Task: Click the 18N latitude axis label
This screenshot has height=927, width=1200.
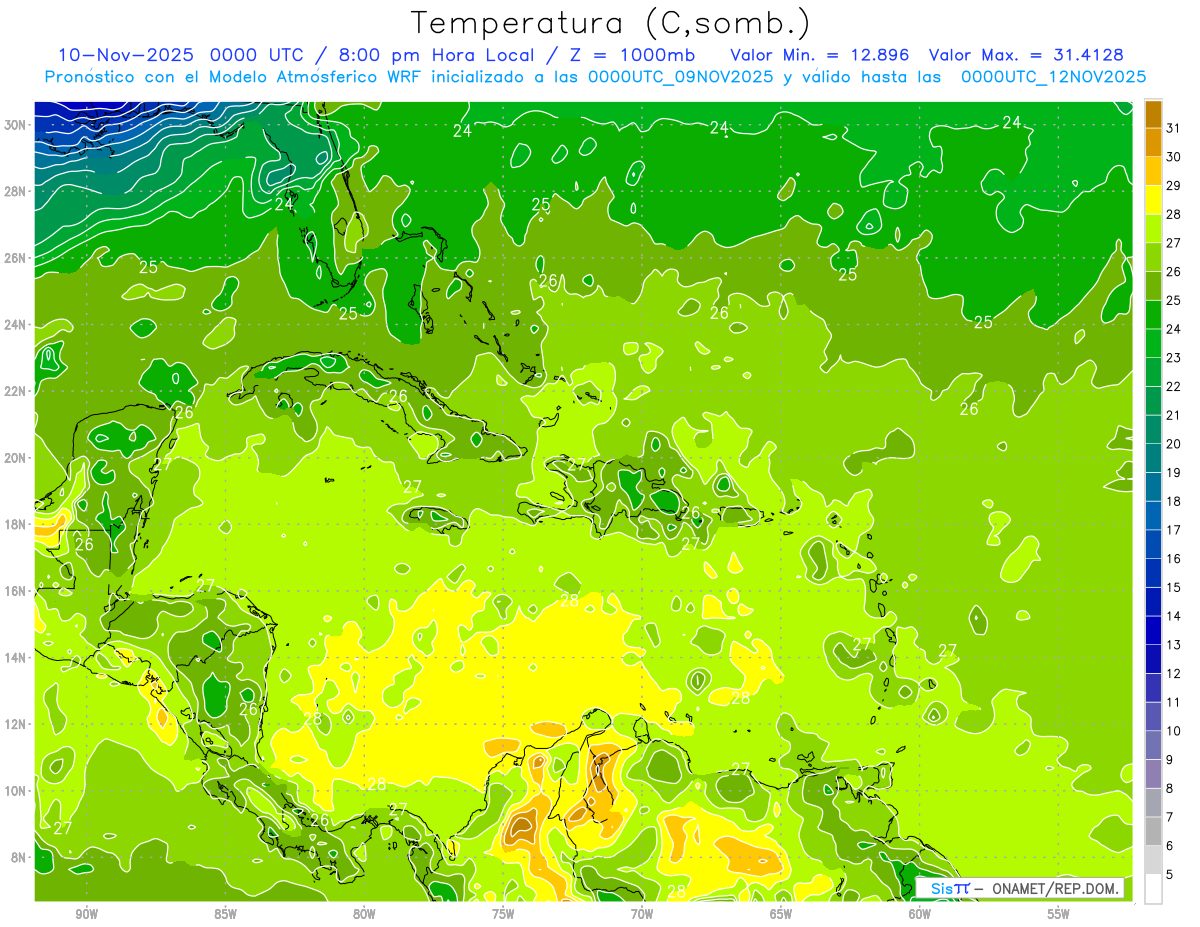Action: tap(17, 524)
